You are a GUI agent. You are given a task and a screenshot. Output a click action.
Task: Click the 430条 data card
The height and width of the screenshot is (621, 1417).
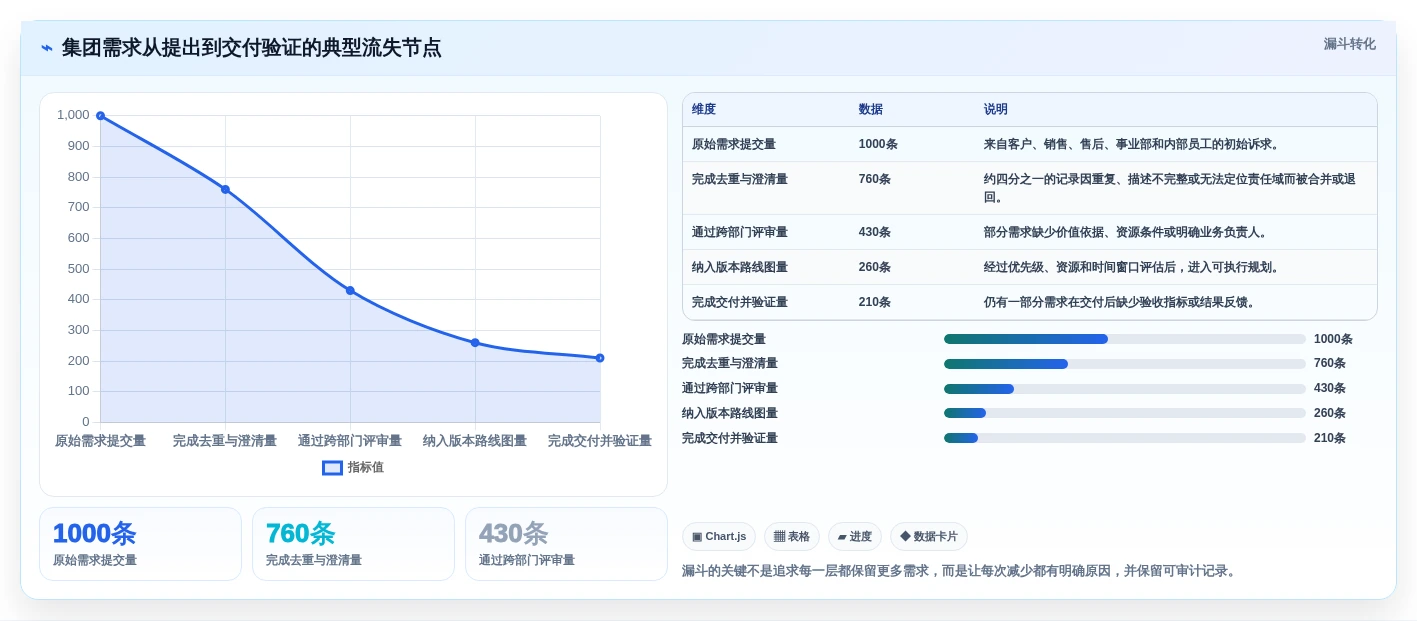click(566, 544)
